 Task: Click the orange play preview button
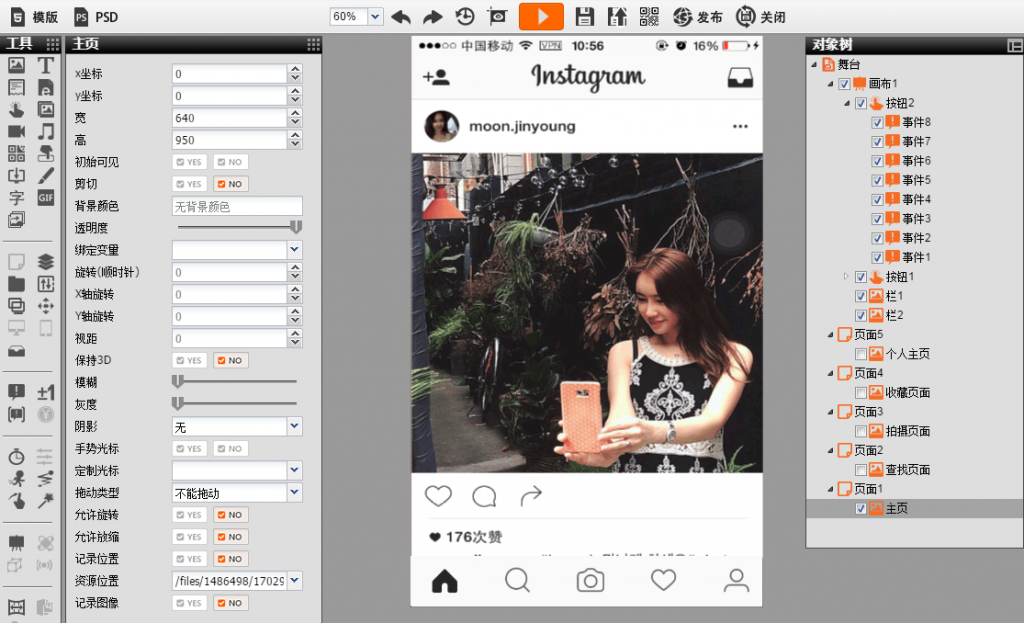click(x=541, y=16)
